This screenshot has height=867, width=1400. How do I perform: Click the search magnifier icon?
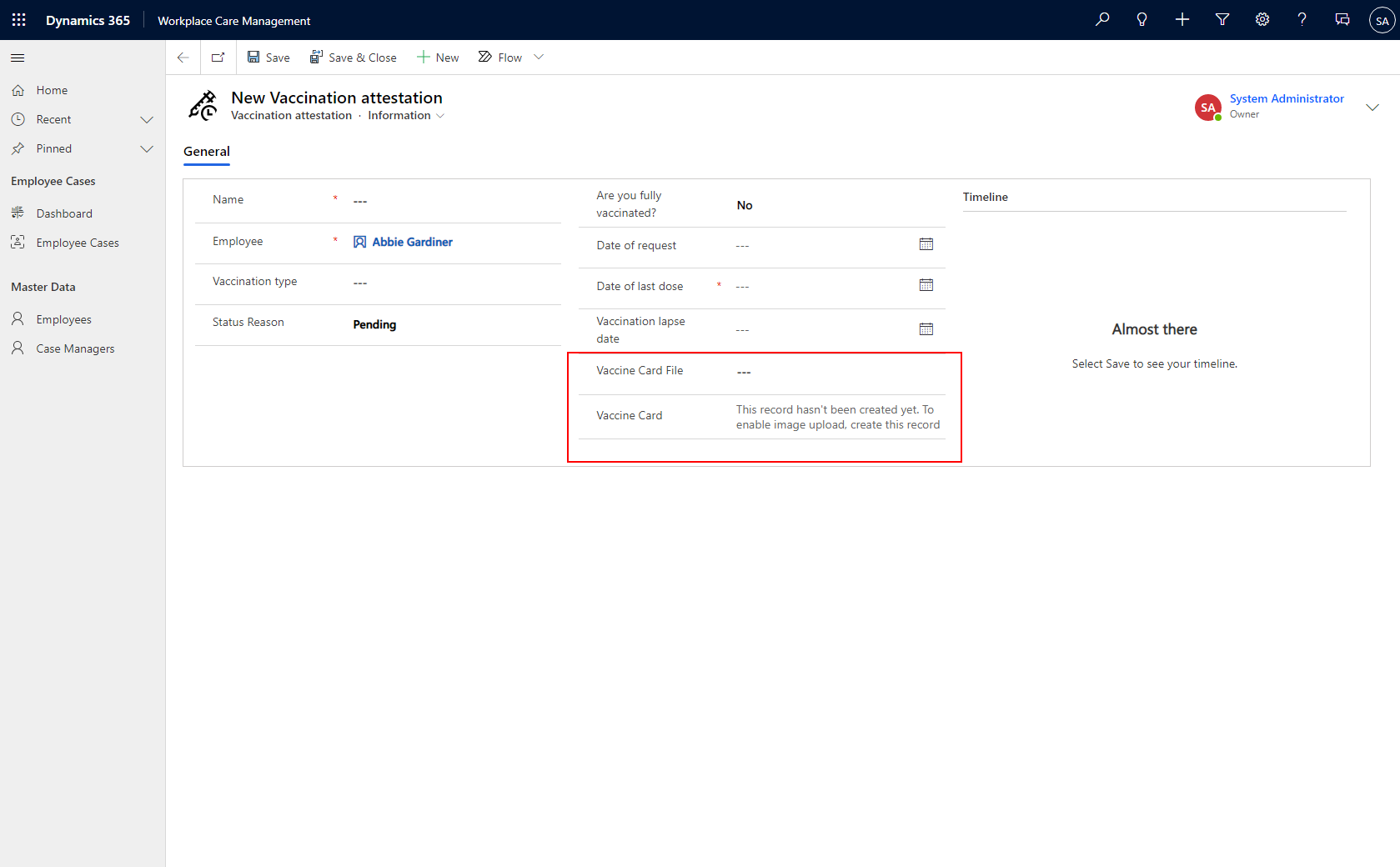[x=1102, y=20]
